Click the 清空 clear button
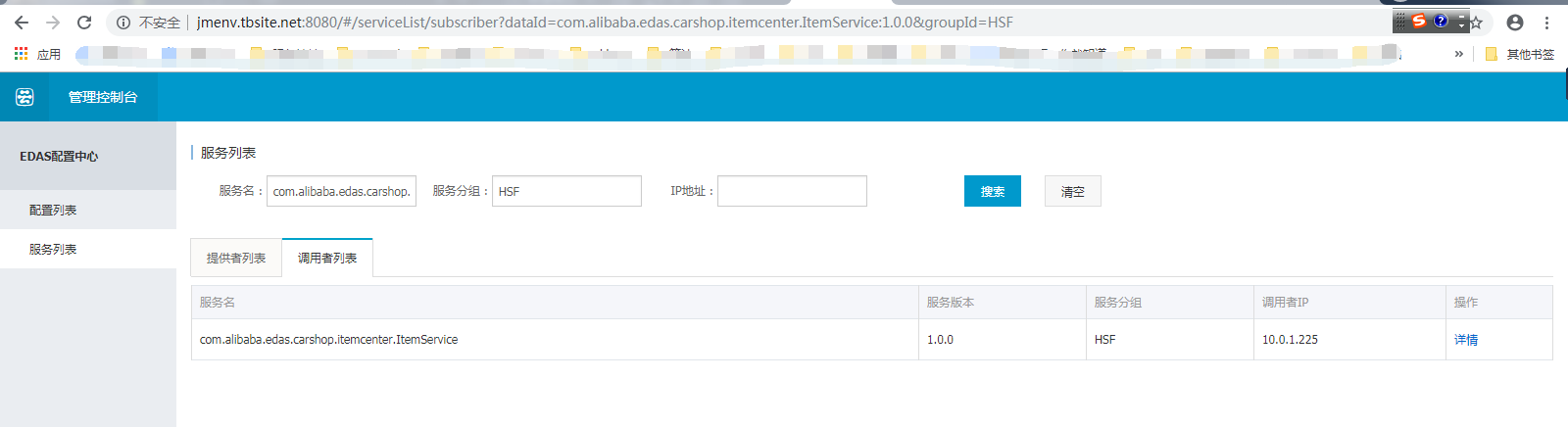This screenshot has width=1568, height=427. pos(1073,191)
